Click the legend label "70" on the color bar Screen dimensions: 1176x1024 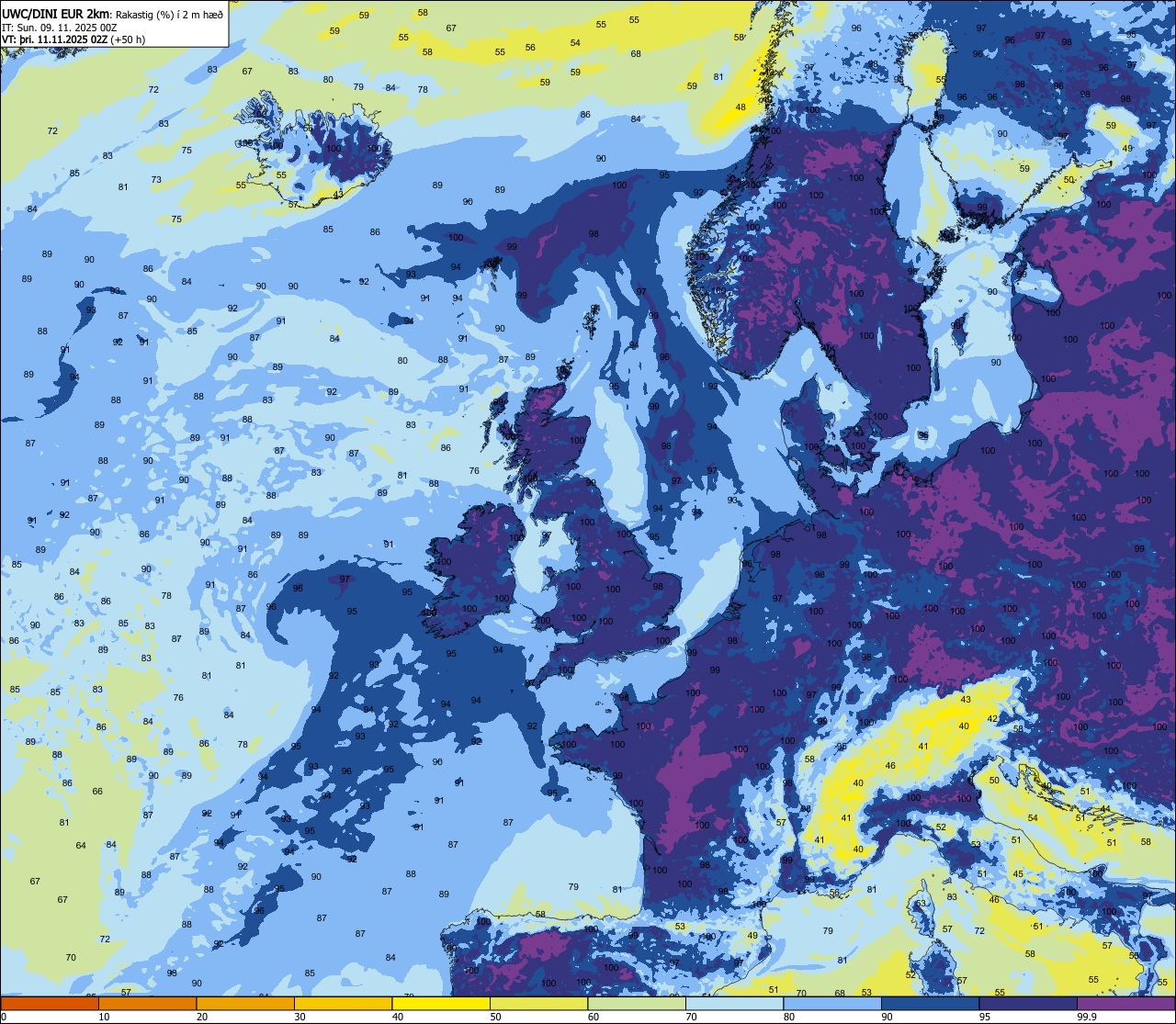[x=691, y=1017]
